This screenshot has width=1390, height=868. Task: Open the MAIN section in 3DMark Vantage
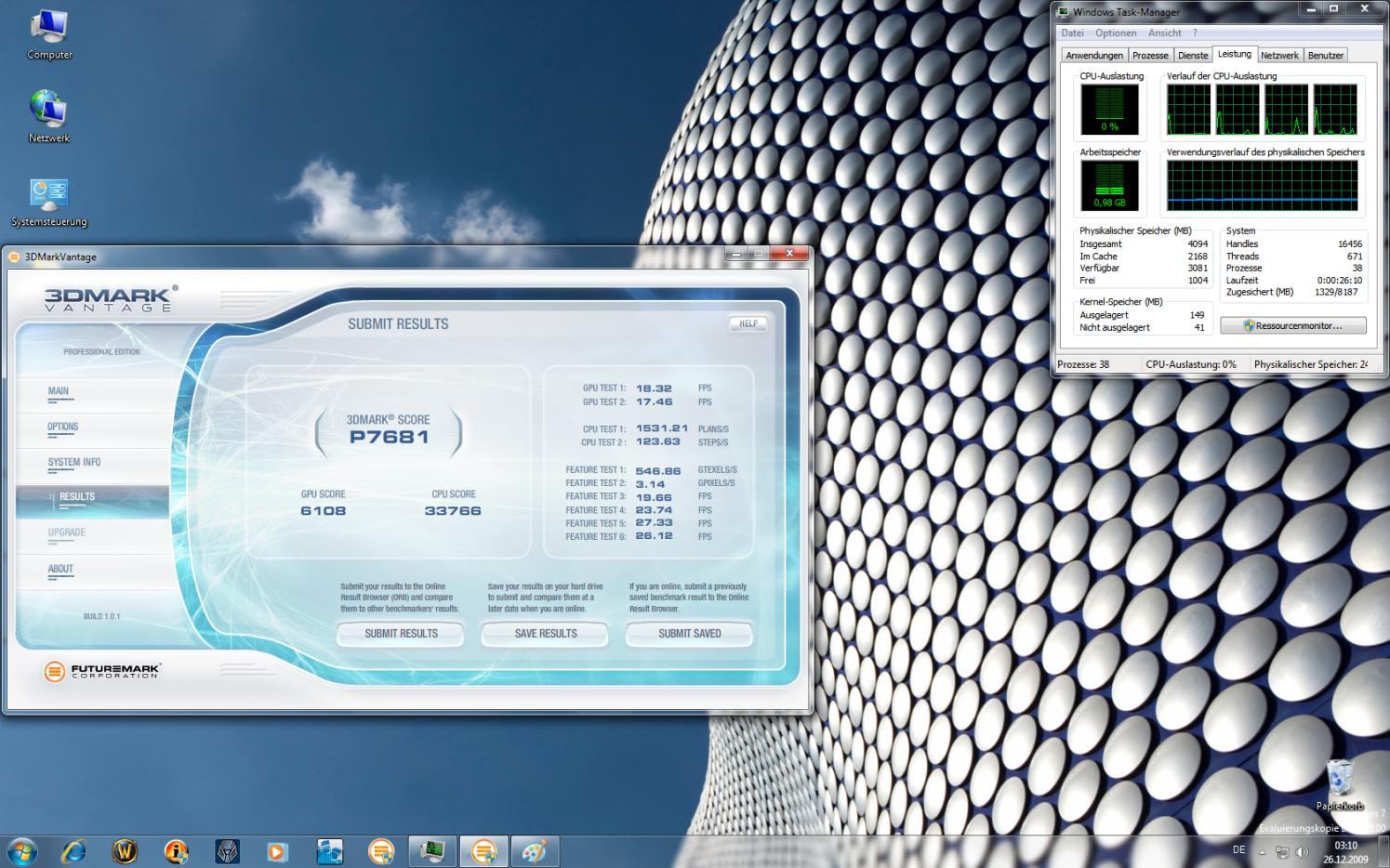59,391
